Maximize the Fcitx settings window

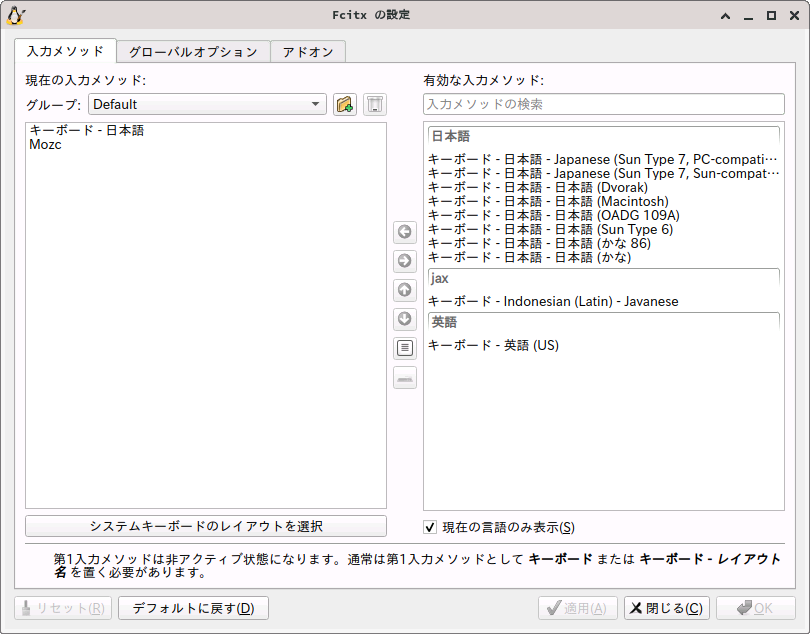click(771, 16)
